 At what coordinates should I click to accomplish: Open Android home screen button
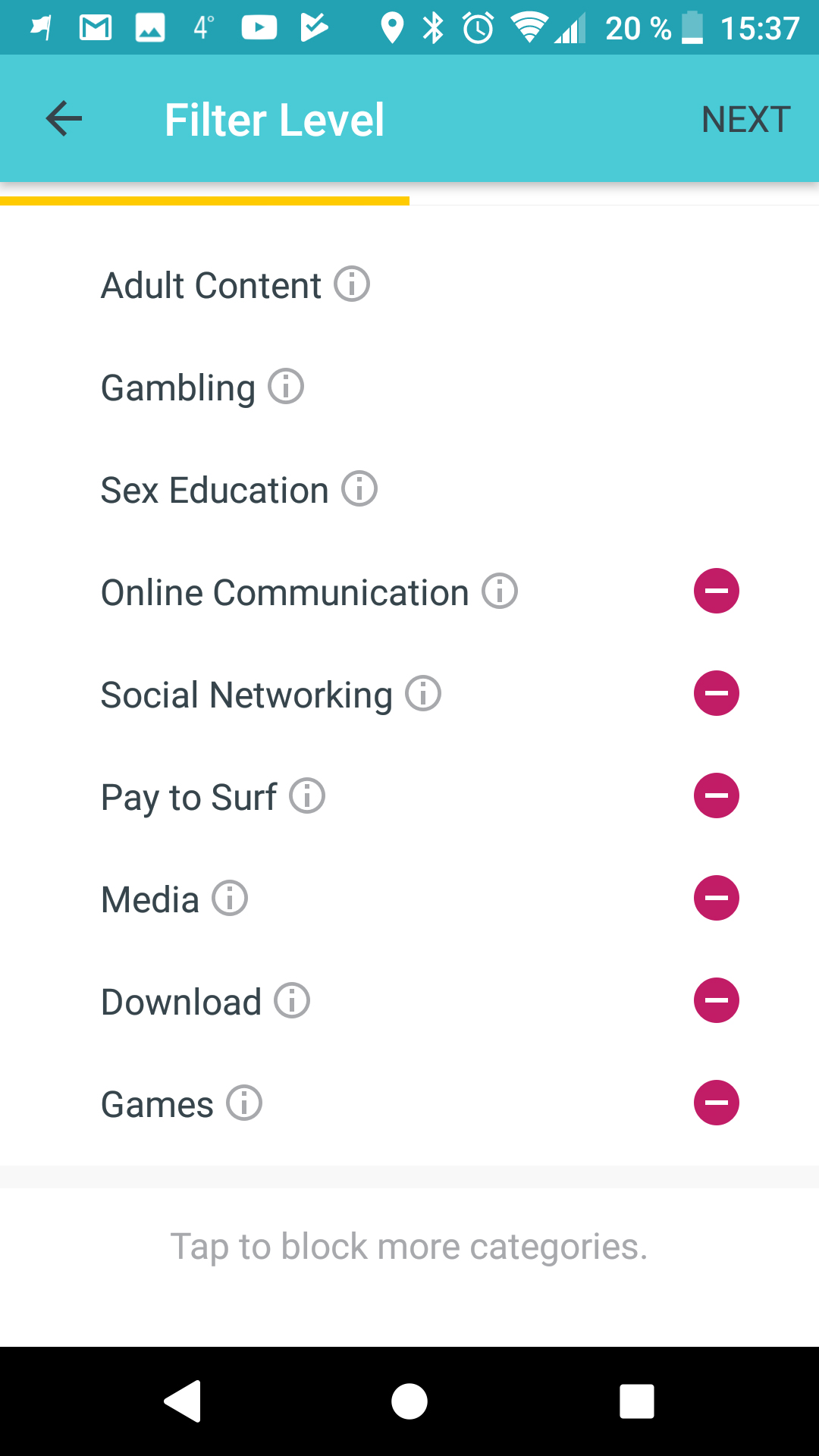(409, 1401)
